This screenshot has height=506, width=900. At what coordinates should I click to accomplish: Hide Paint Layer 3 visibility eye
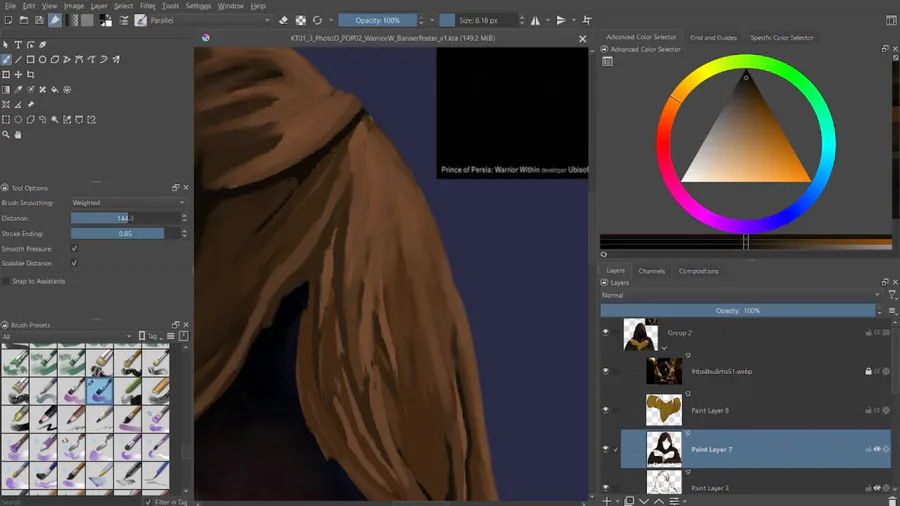[x=606, y=488]
